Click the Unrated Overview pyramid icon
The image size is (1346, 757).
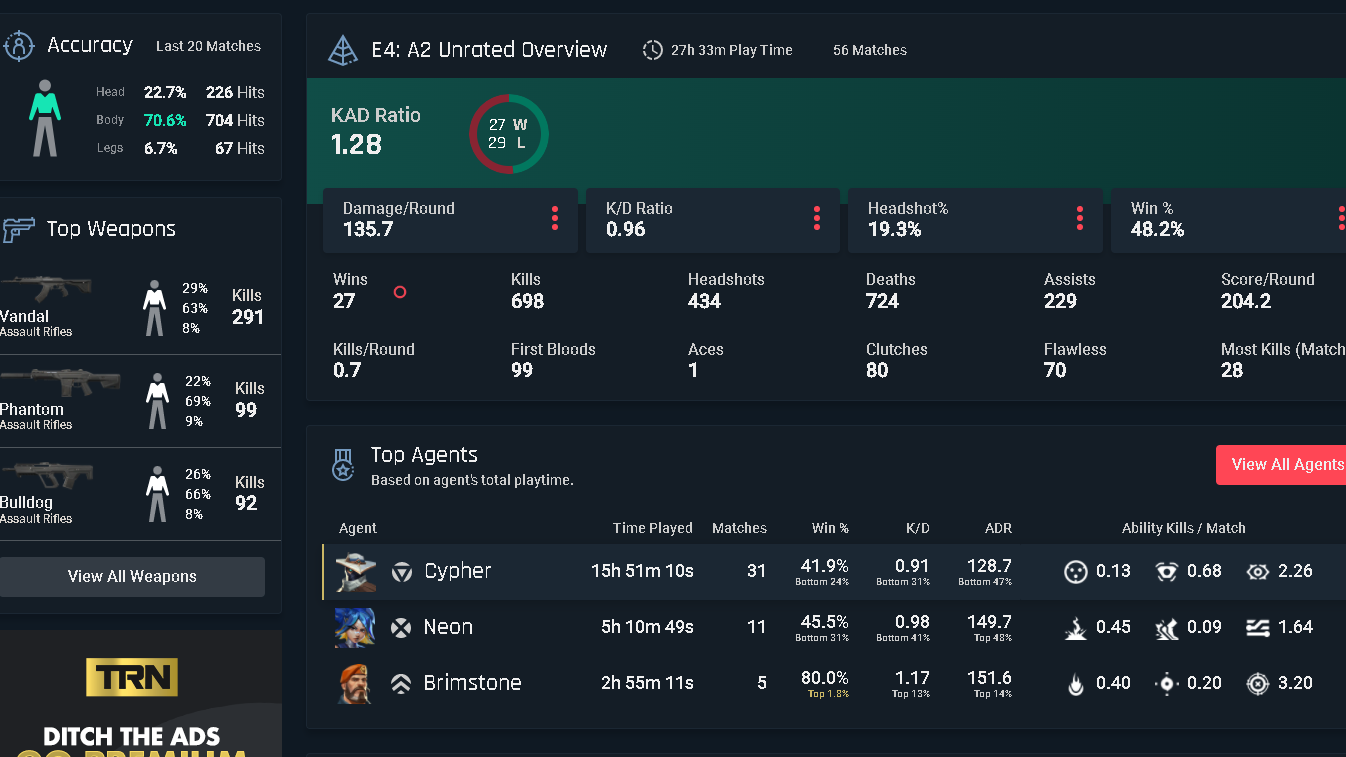tap(343, 50)
